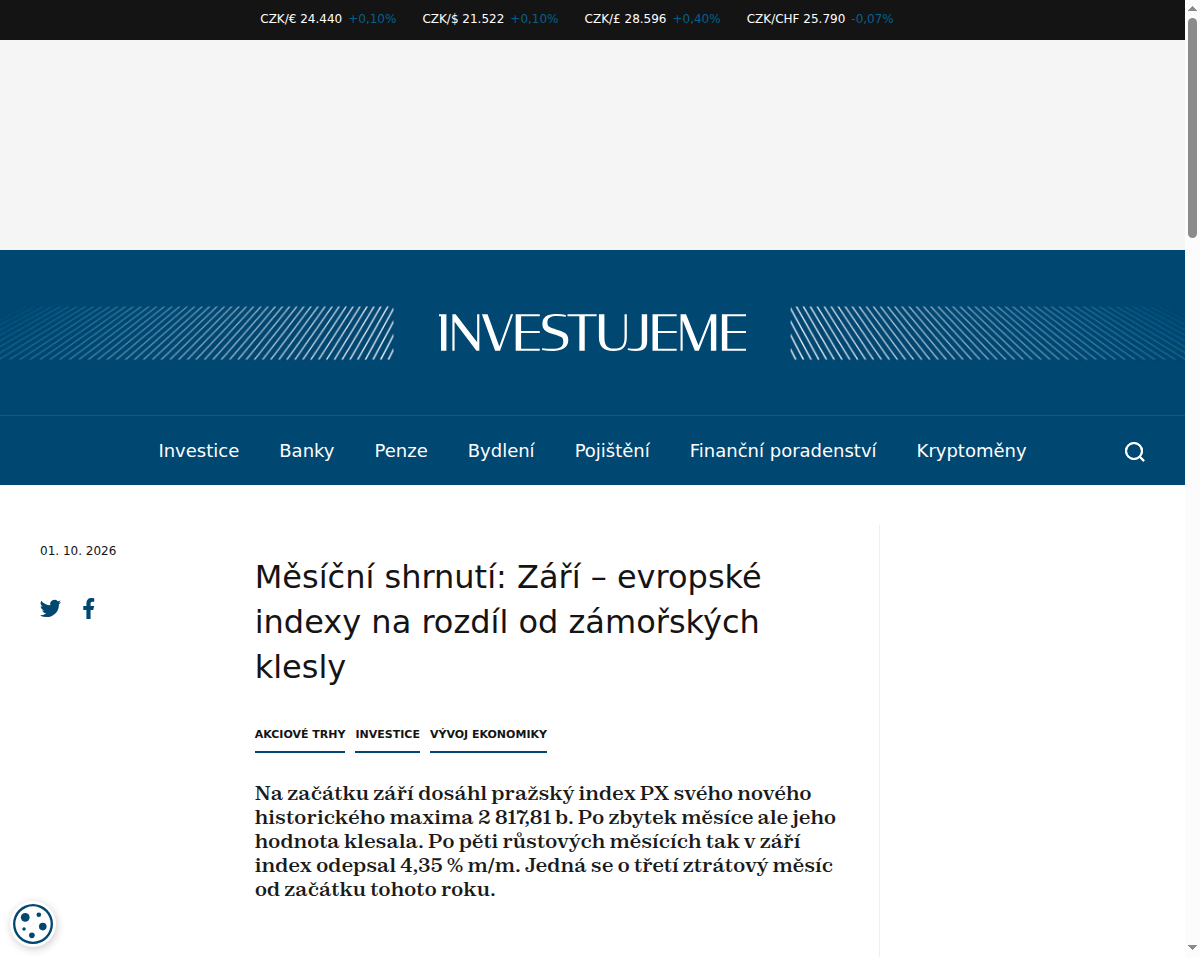
Task: Open the Investice menu item
Action: pyautogui.click(x=199, y=451)
